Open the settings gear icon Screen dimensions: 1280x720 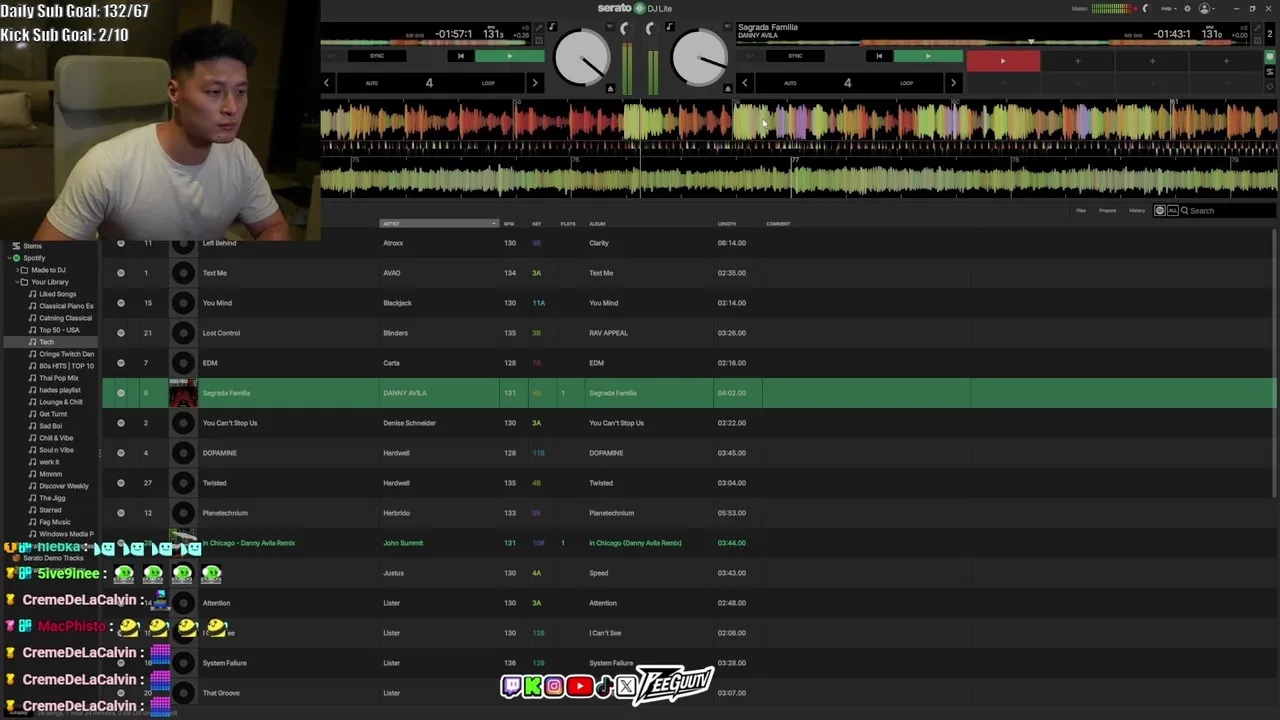pos(1187,8)
